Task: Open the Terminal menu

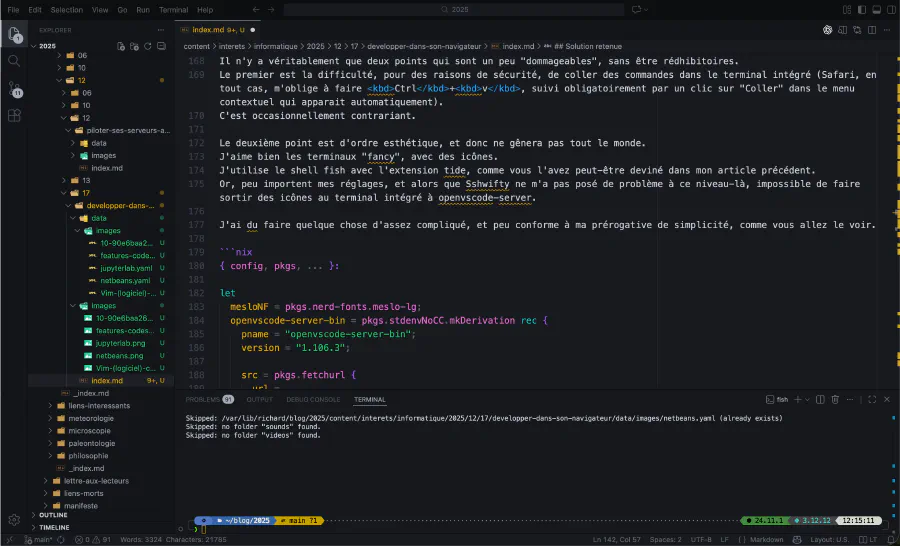Action: (x=173, y=9)
